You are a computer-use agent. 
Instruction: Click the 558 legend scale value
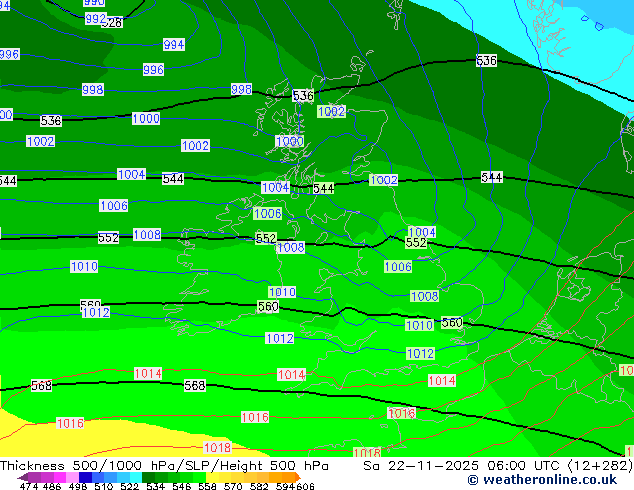tap(207, 486)
